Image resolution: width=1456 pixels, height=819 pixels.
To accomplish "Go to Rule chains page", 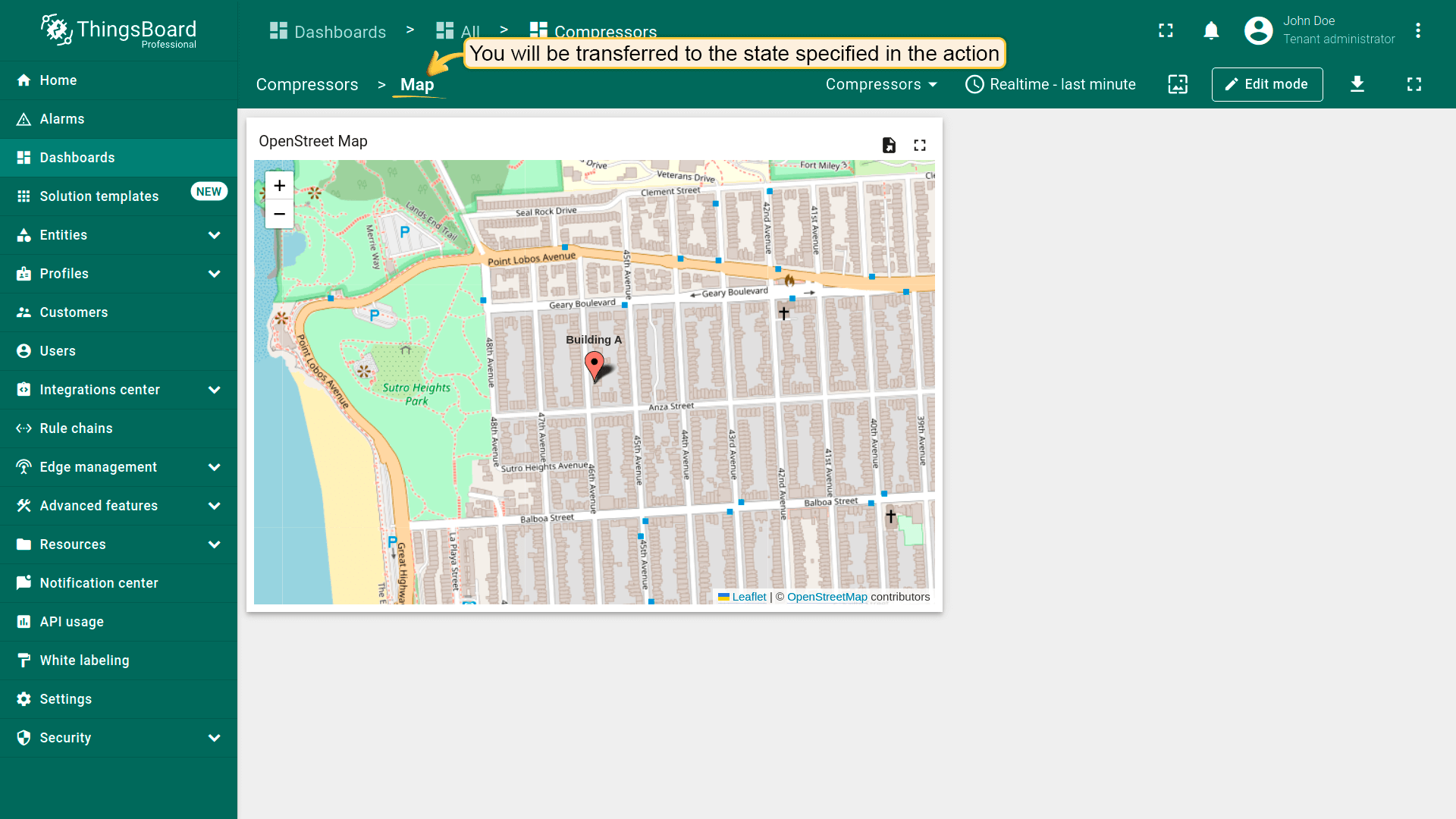I will (x=76, y=428).
